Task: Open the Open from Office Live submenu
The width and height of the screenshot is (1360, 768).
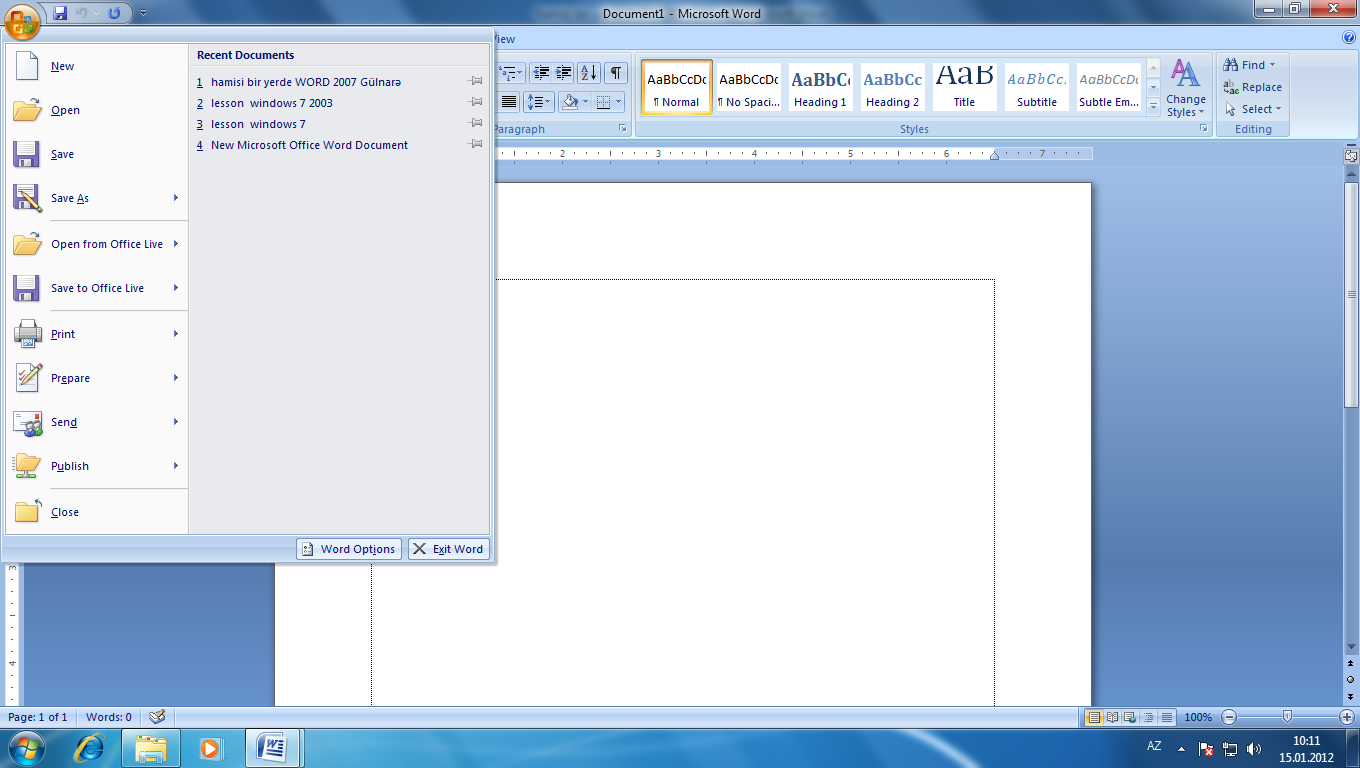Action: [96, 244]
